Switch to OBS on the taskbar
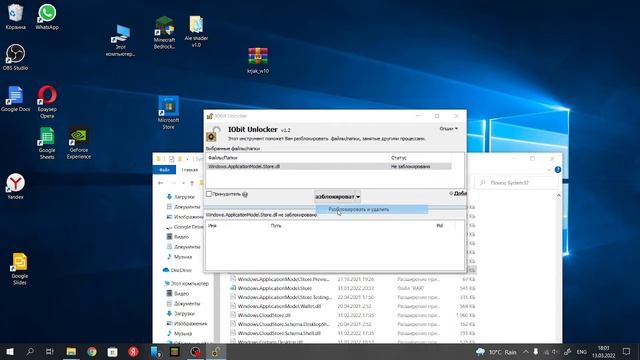This screenshot has width=640, height=360. (x=196, y=351)
